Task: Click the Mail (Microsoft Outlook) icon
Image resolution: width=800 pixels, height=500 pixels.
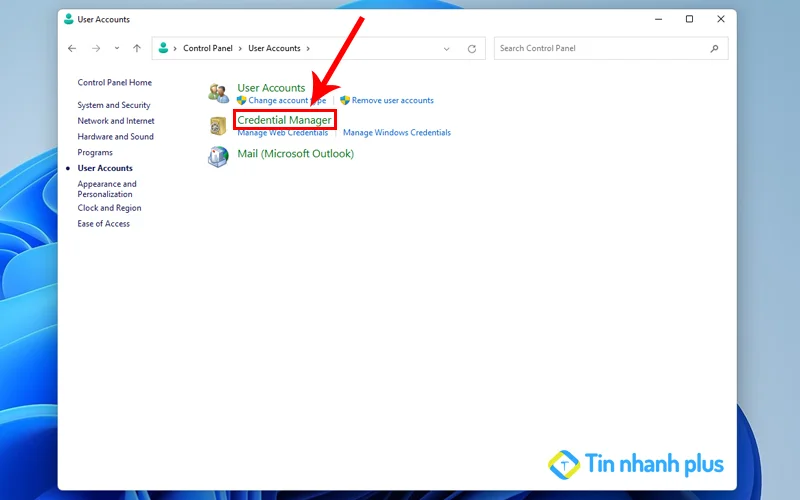Action: (218, 157)
